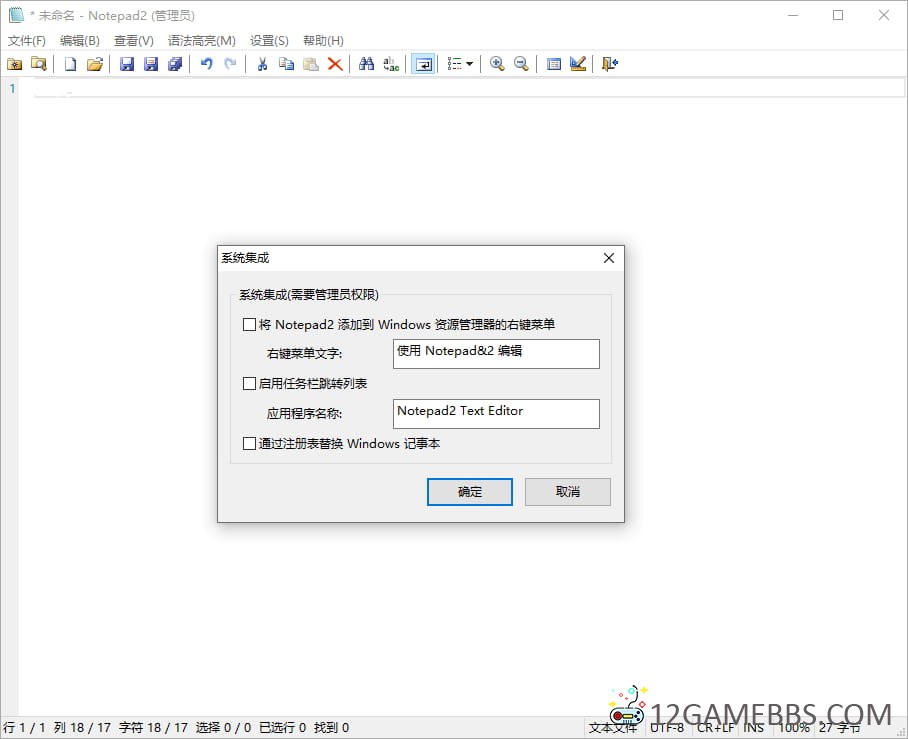The height and width of the screenshot is (739, 908).
Task: Click the Save As floppy icon
Action: pyautogui.click(x=151, y=64)
